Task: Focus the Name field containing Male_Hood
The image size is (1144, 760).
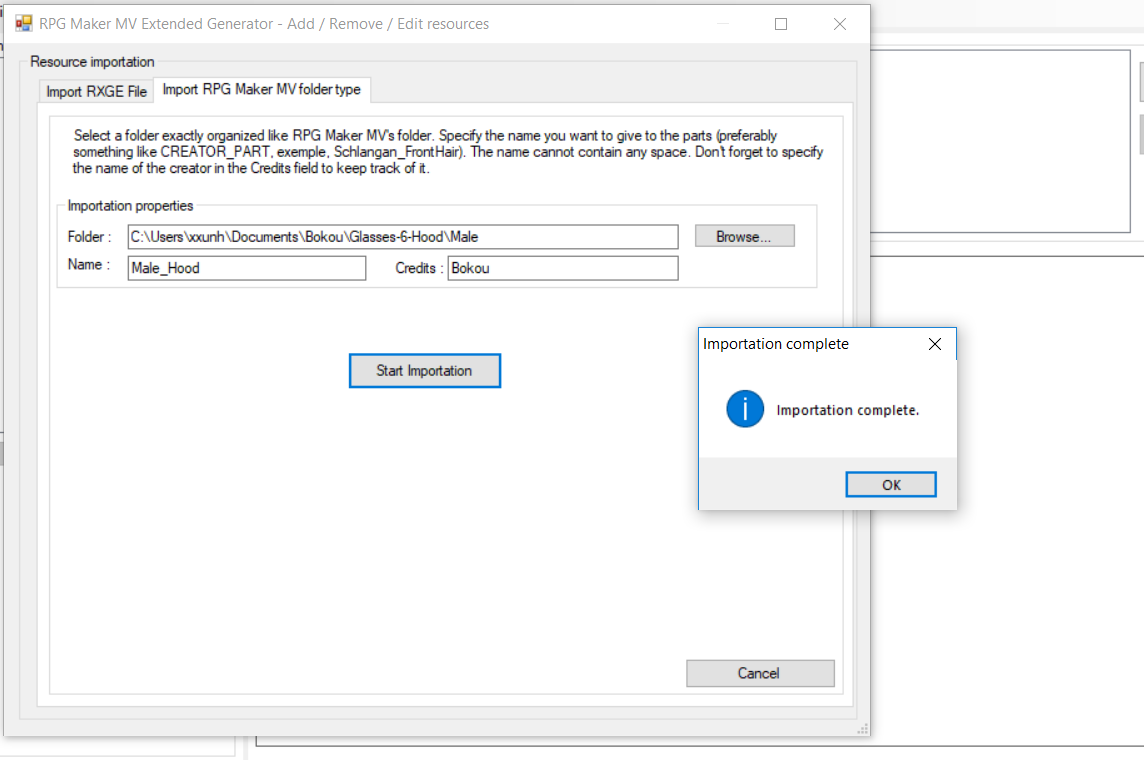Action: point(247,268)
